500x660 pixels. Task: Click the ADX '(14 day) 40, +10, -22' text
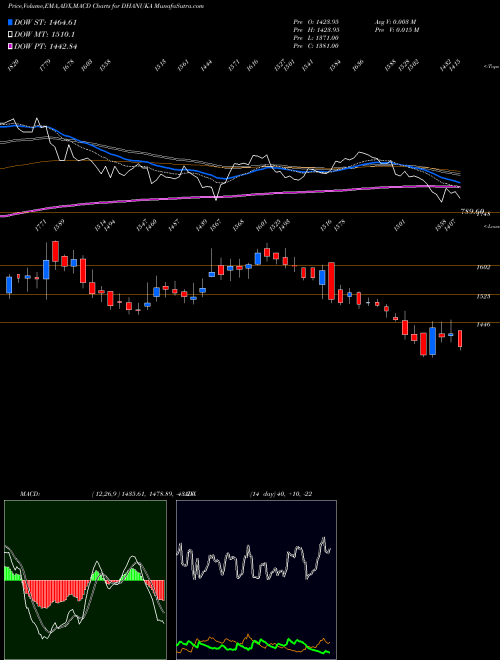281,494
